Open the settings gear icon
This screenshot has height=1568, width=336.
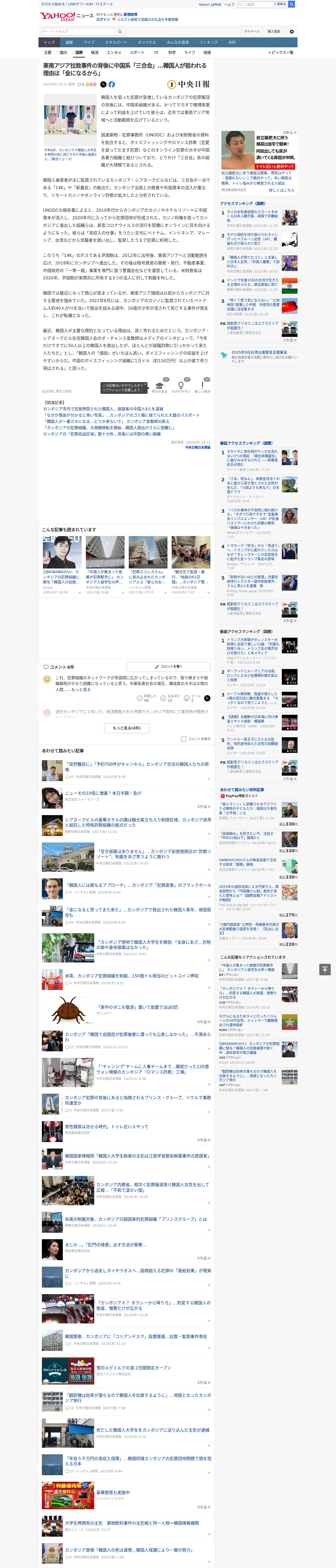292,32
